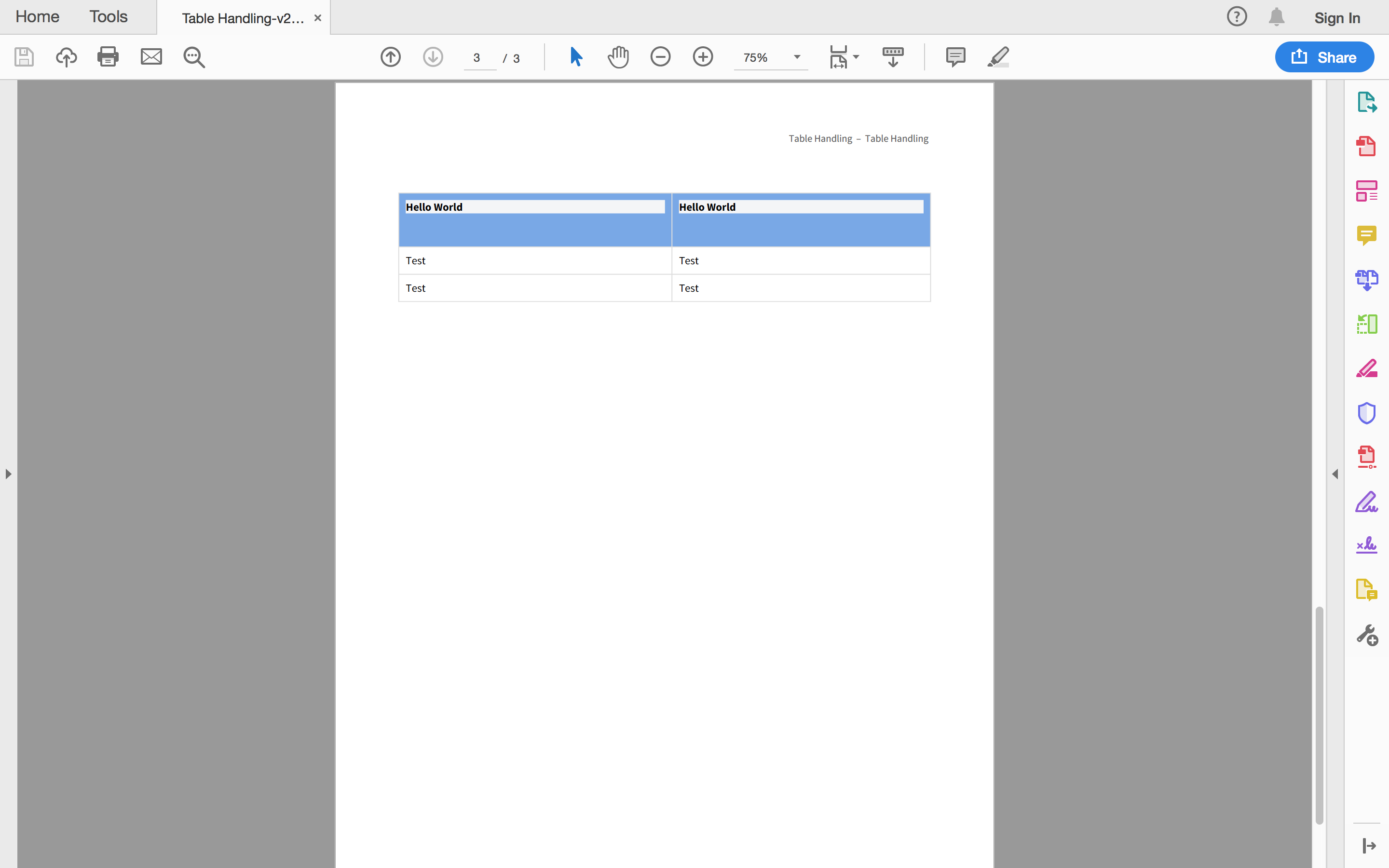Click the page number input field

478,57
